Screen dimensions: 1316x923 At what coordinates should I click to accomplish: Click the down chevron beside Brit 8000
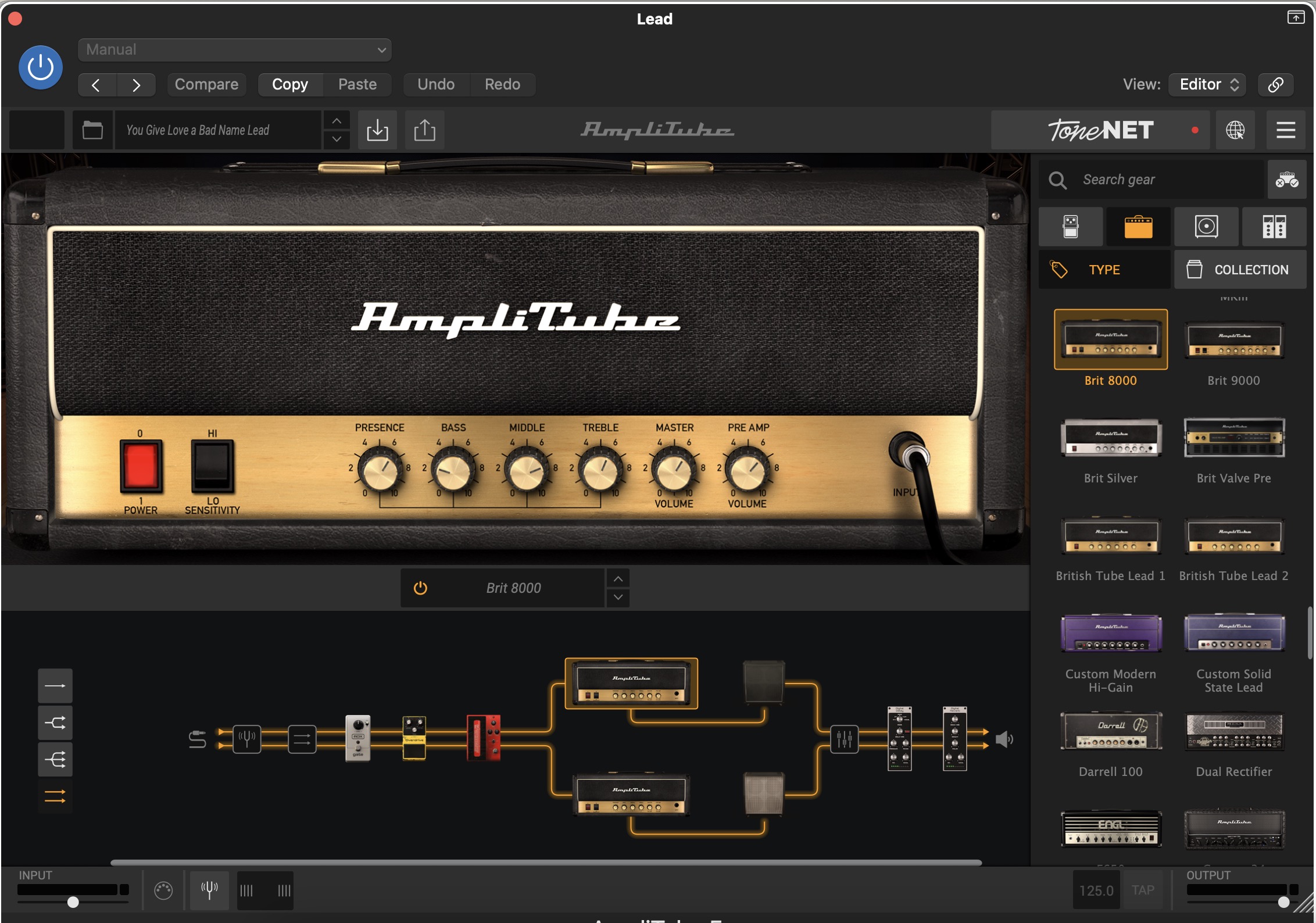(x=618, y=598)
